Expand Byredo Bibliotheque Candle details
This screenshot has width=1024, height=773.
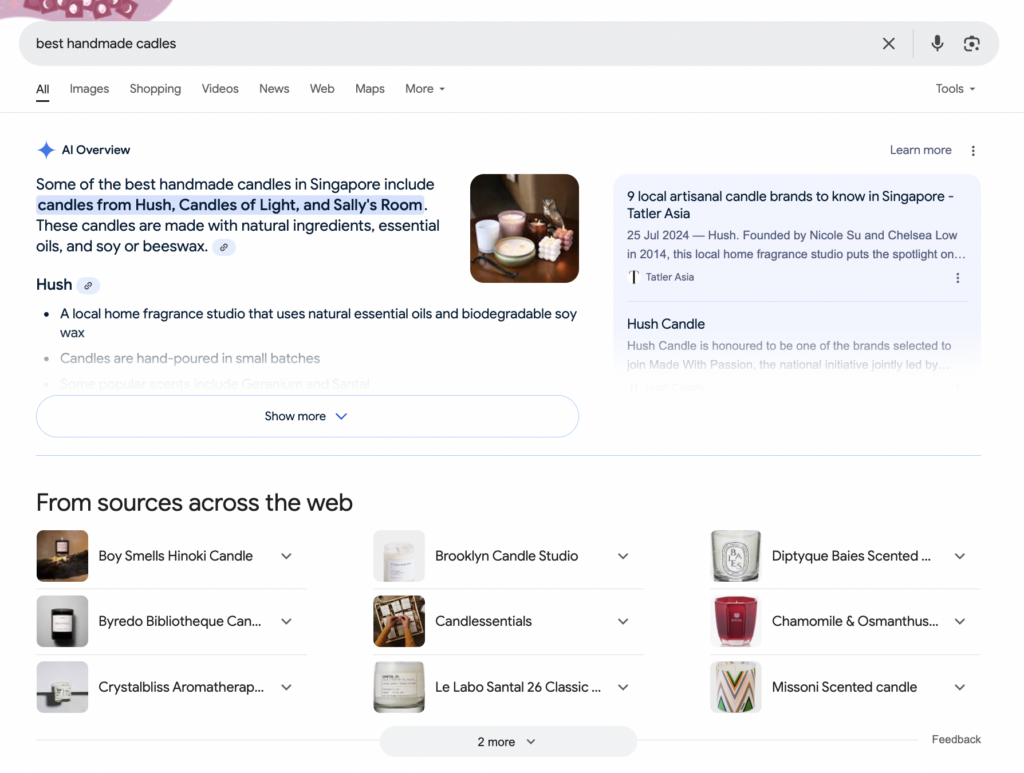(286, 622)
